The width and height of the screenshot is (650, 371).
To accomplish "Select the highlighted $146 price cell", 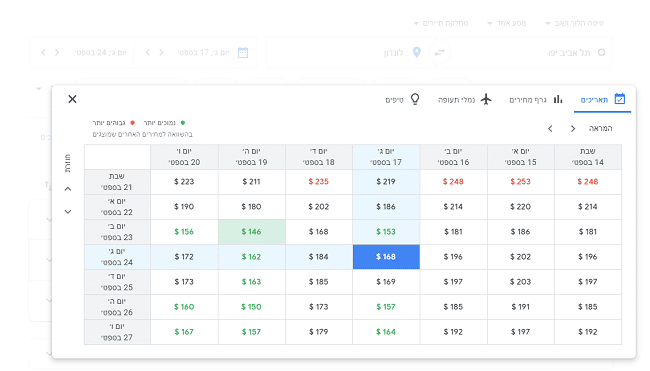I will [x=252, y=232].
